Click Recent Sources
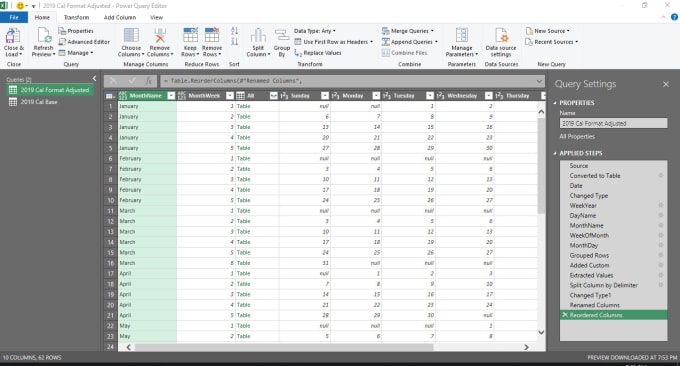This screenshot has width=680, height=366. [x=551, y=42]
